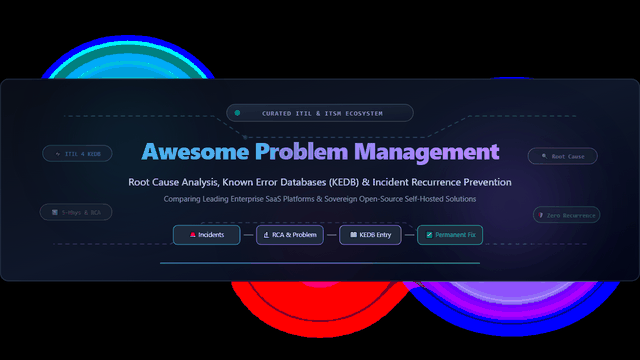Click the icon beside RCA & Problem
640x360 pixels.
(x=266, y=235)
